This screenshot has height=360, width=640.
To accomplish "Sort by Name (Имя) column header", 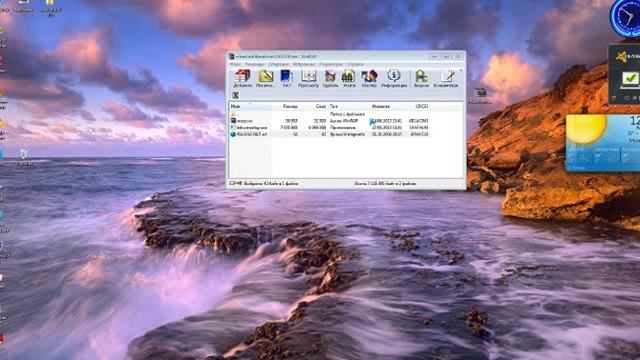I will coord(250,106).
